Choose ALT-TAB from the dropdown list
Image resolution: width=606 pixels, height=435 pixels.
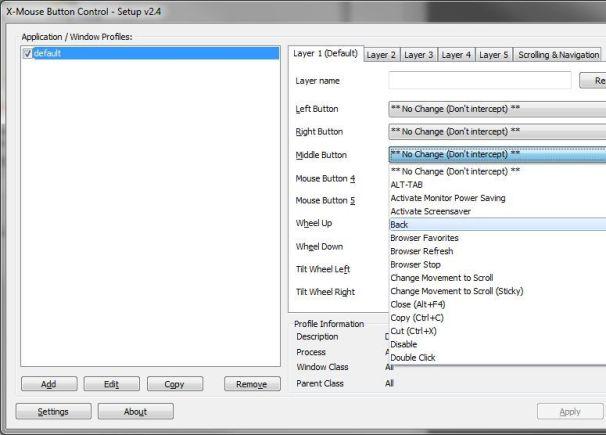tap(497, 185)
